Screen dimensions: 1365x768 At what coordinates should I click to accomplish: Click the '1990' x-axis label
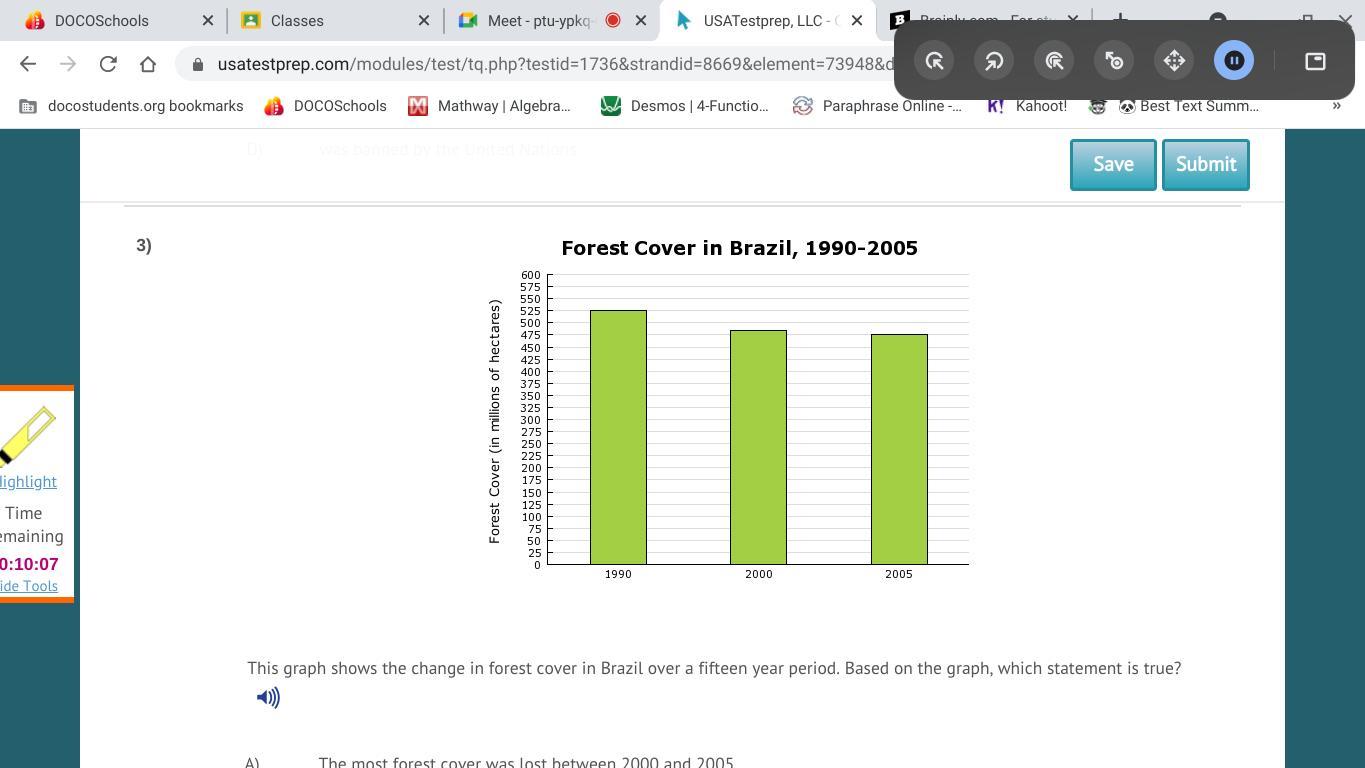pyautogui.click(x=618, y=574)
